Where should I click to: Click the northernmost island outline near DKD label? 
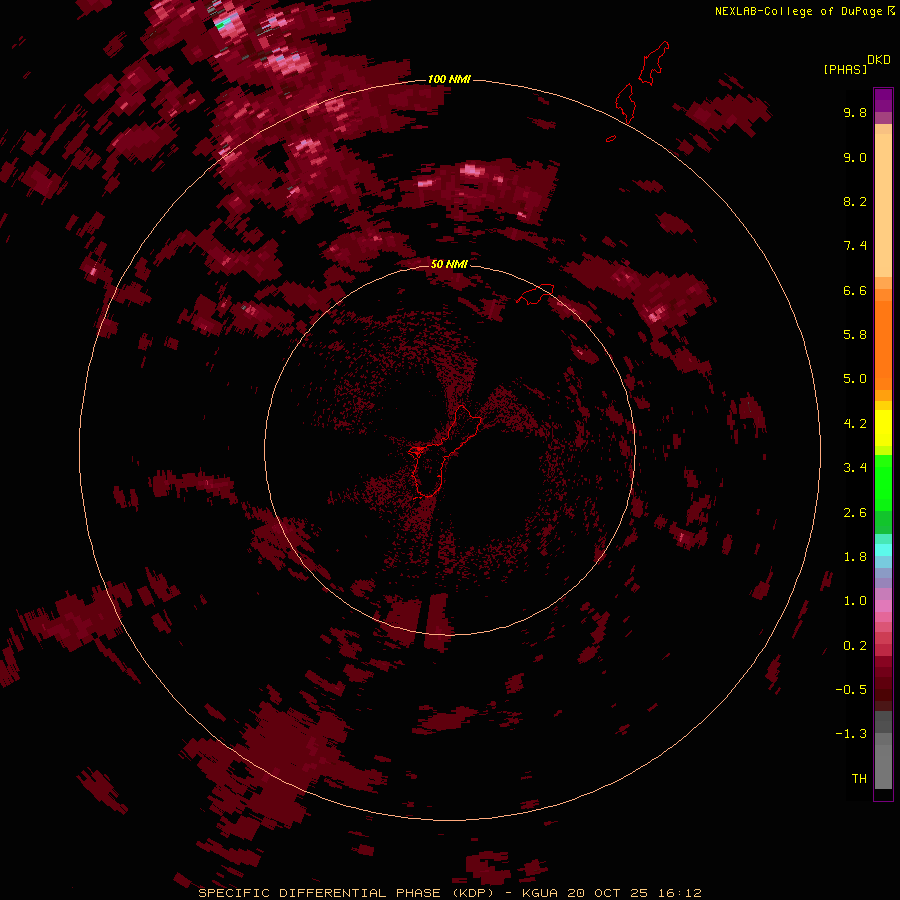click(x=654, y=63)
